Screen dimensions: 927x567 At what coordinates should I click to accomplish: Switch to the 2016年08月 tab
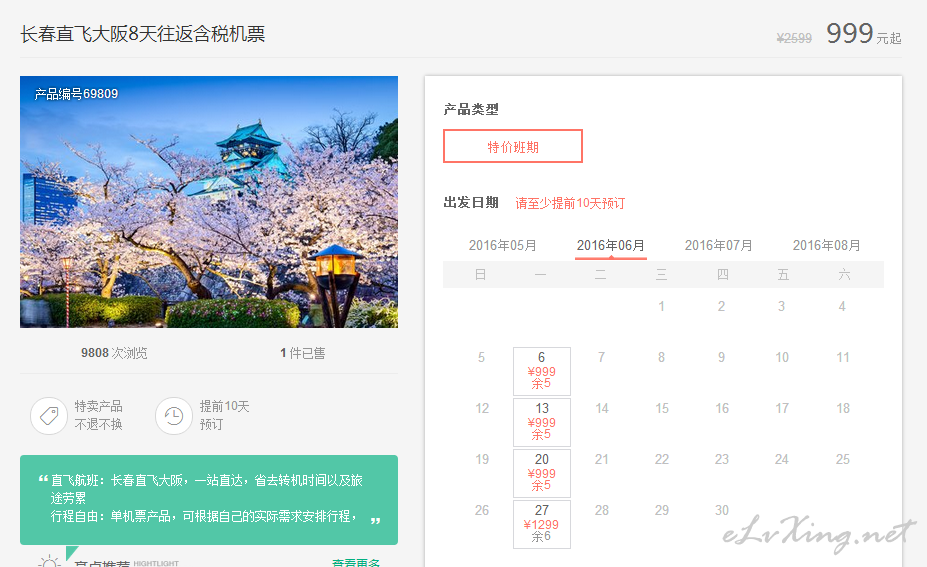tap(826, 245)
